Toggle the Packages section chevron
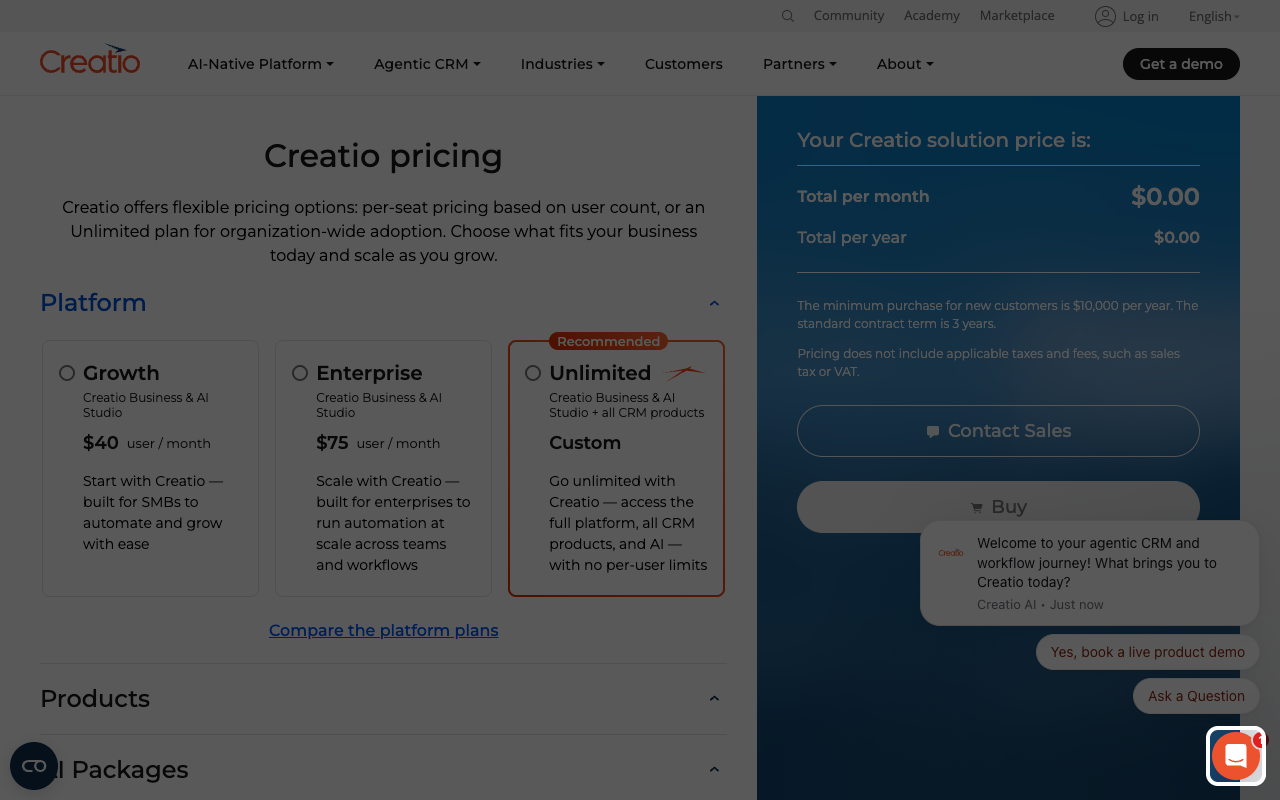Viewport: 1280px width, 800px height. coord(714,769)
